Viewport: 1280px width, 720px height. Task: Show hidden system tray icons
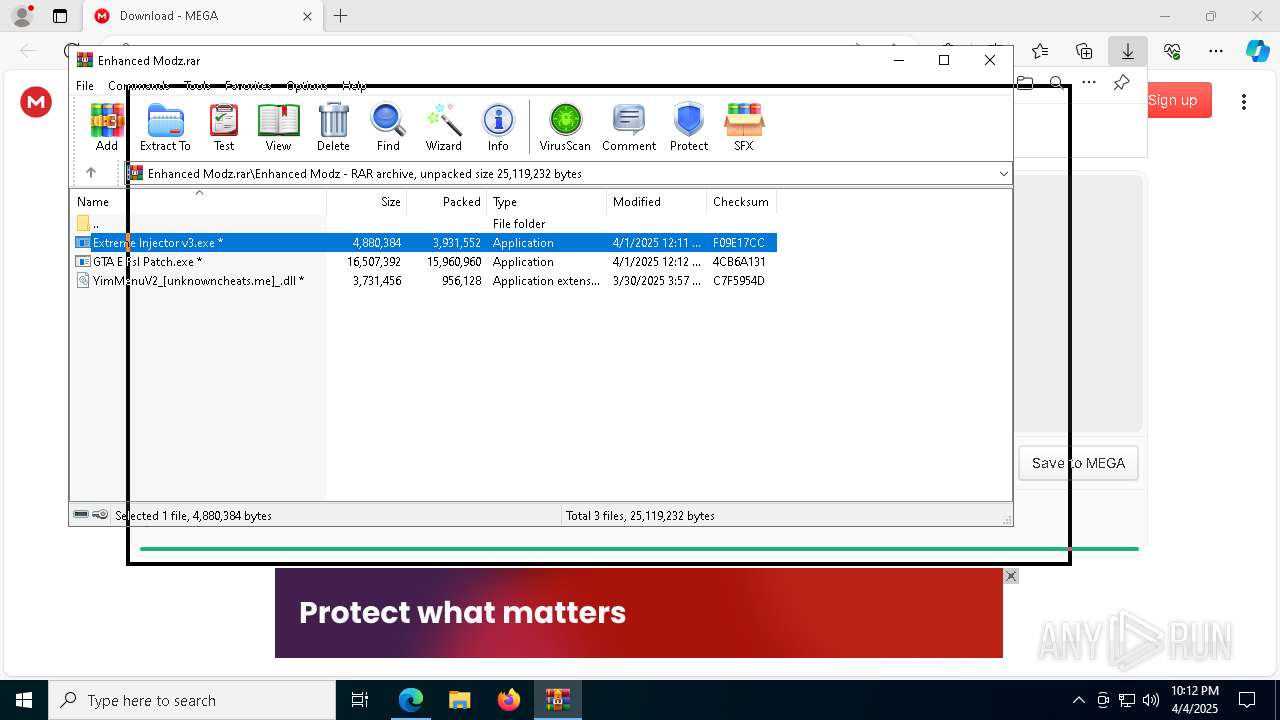coord(1078,700)
